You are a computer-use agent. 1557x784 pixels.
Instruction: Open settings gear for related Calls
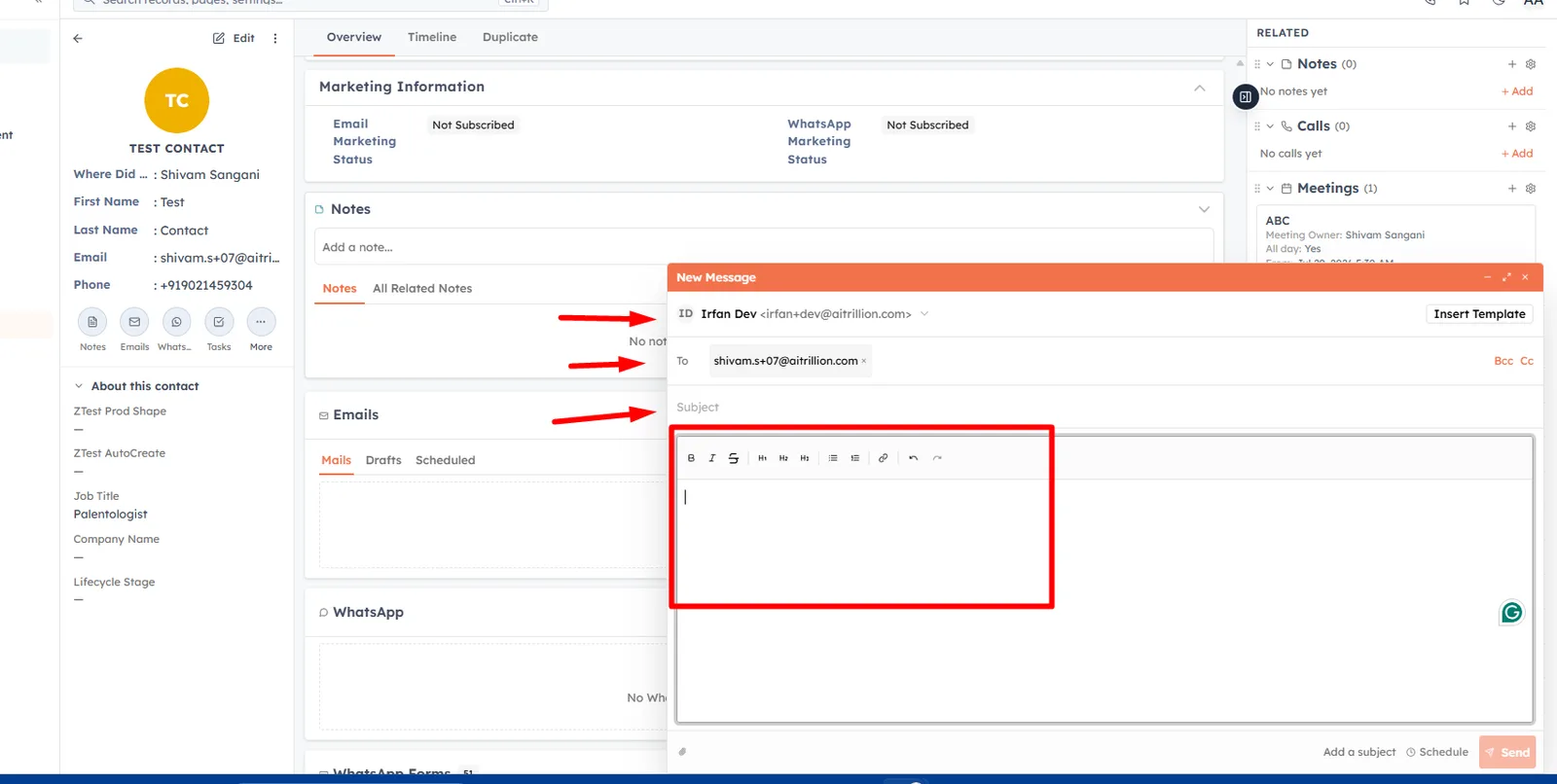[x=1531, y=126]
